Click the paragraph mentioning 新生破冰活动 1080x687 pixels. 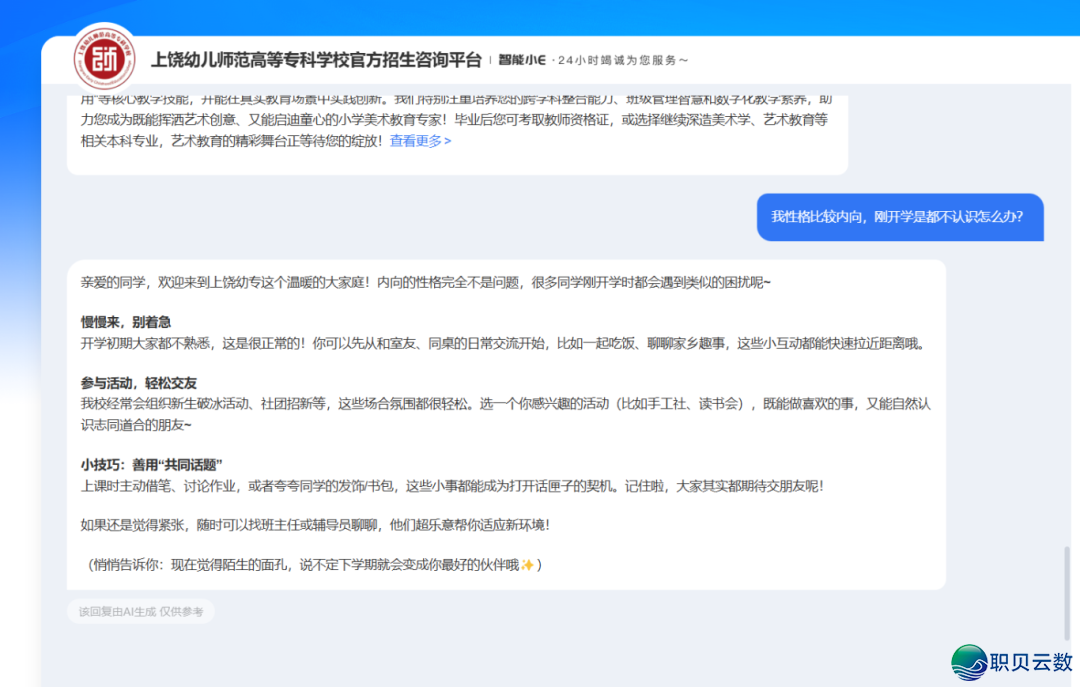pyautogui.click(x=505, y=413)
